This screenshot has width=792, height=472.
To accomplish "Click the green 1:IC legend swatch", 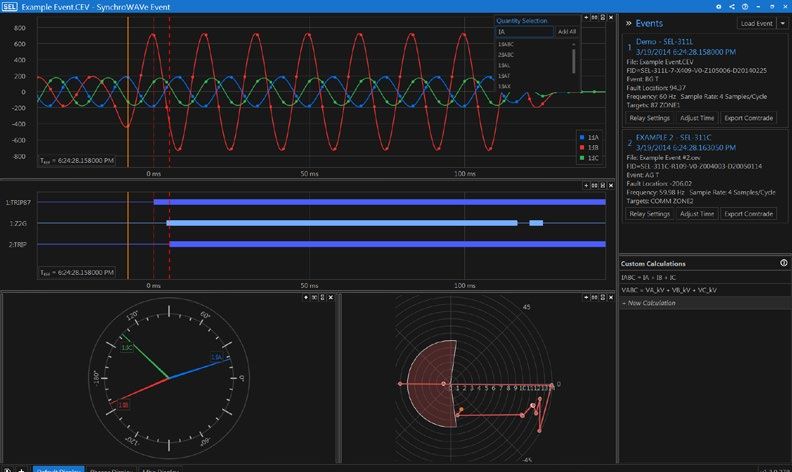I will [582, 158].
